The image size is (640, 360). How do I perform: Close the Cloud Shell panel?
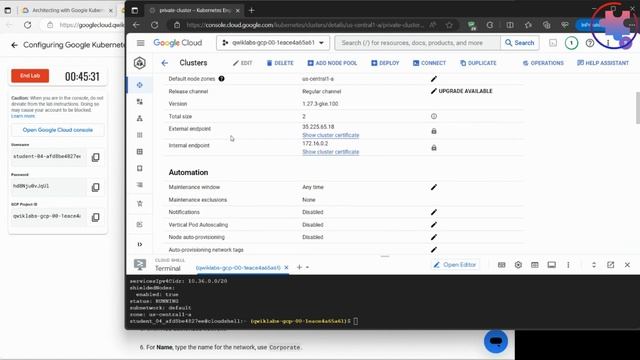(x=627, y=265)
